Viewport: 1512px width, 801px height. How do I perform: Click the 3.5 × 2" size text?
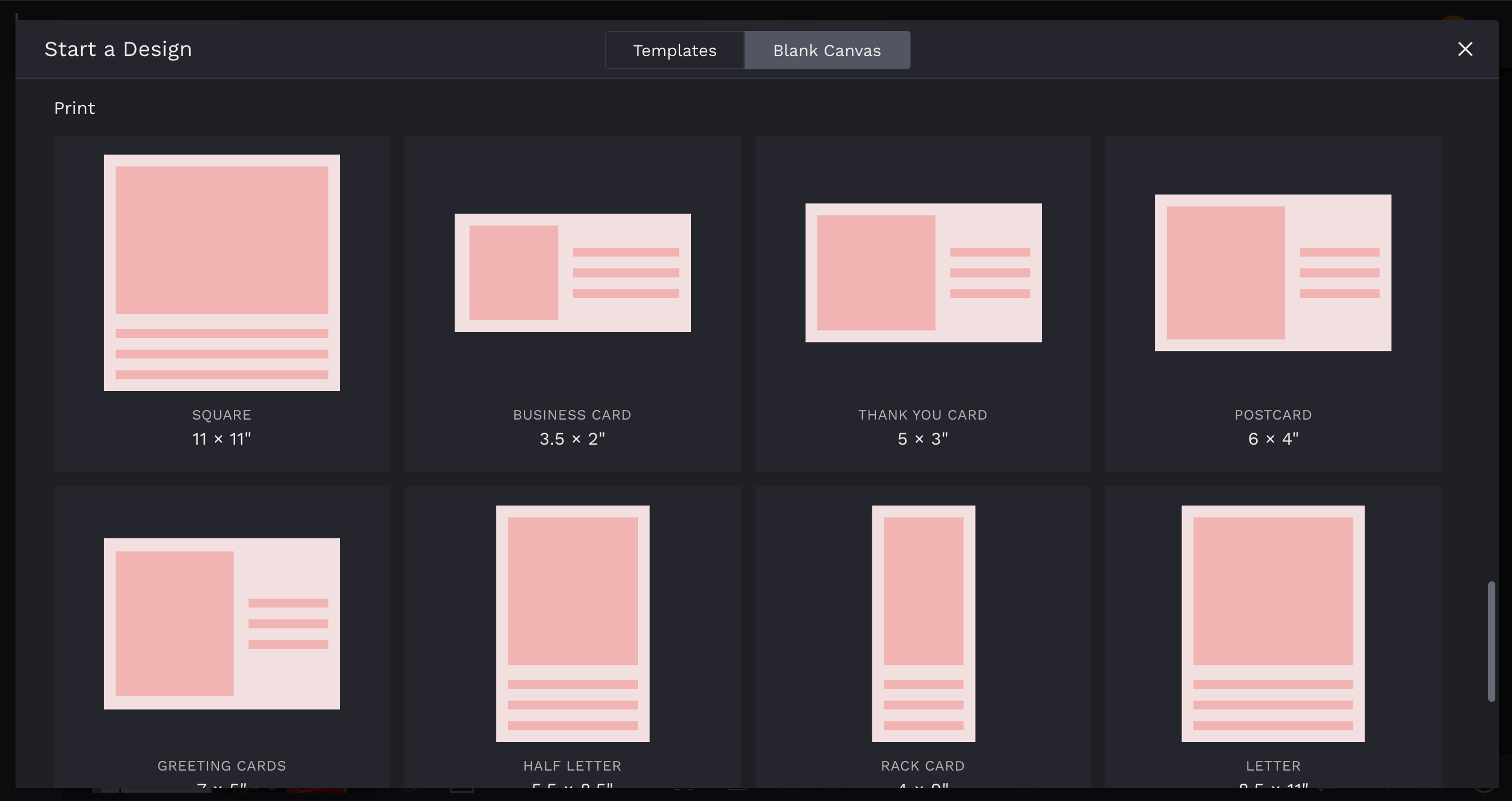(x=572, y=439)
